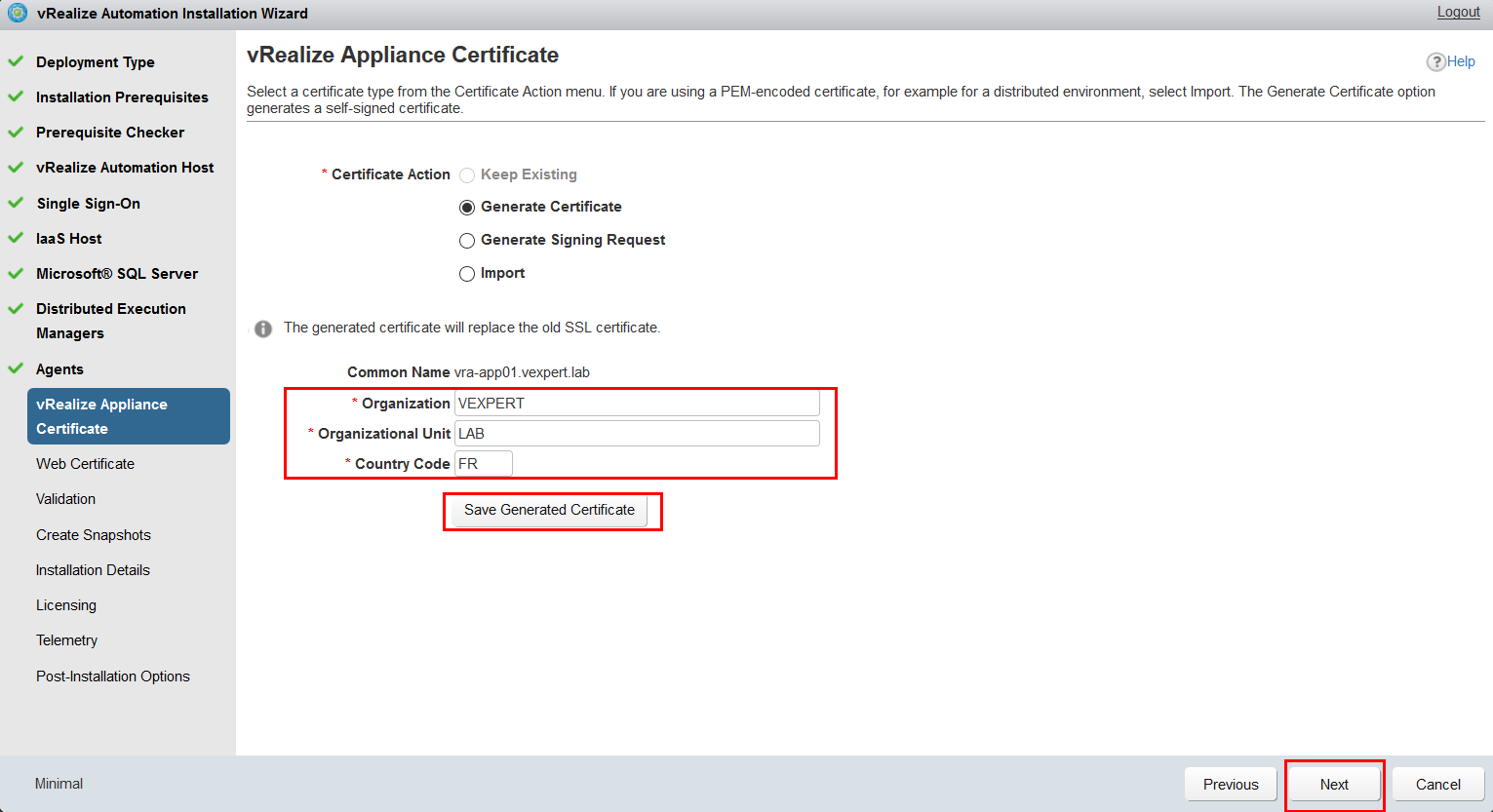
Task: Click the Organization input field
Action: click(x=637, y=404)
